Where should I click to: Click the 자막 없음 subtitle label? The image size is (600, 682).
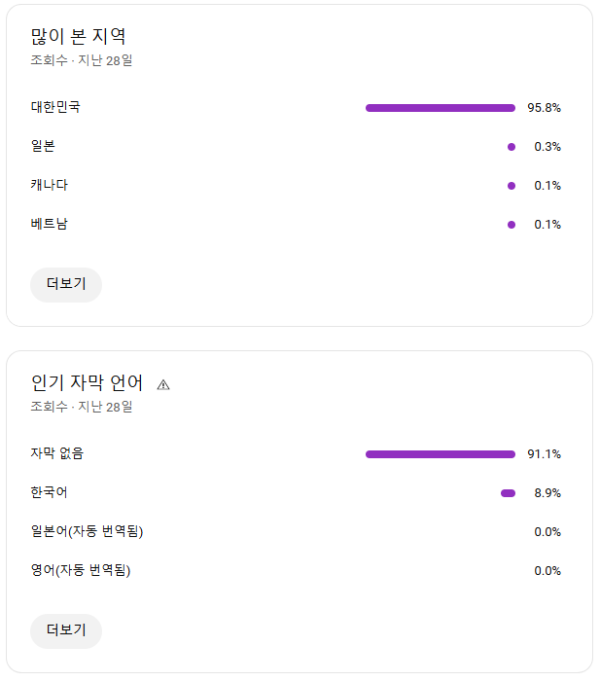[58, 453]
